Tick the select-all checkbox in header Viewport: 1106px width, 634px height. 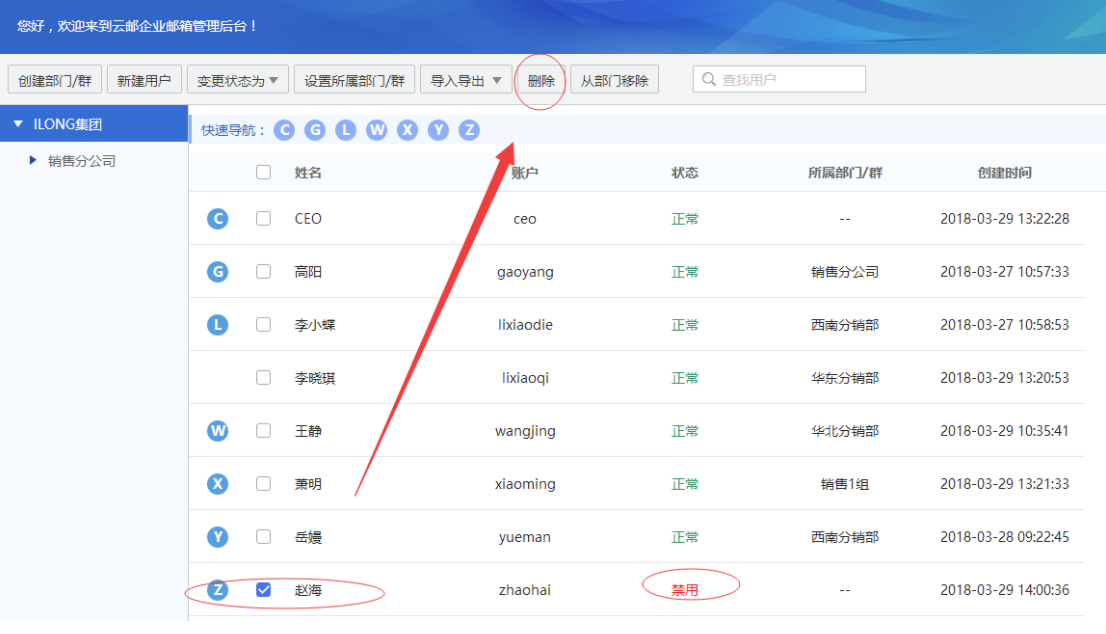[x=263, y=172]
